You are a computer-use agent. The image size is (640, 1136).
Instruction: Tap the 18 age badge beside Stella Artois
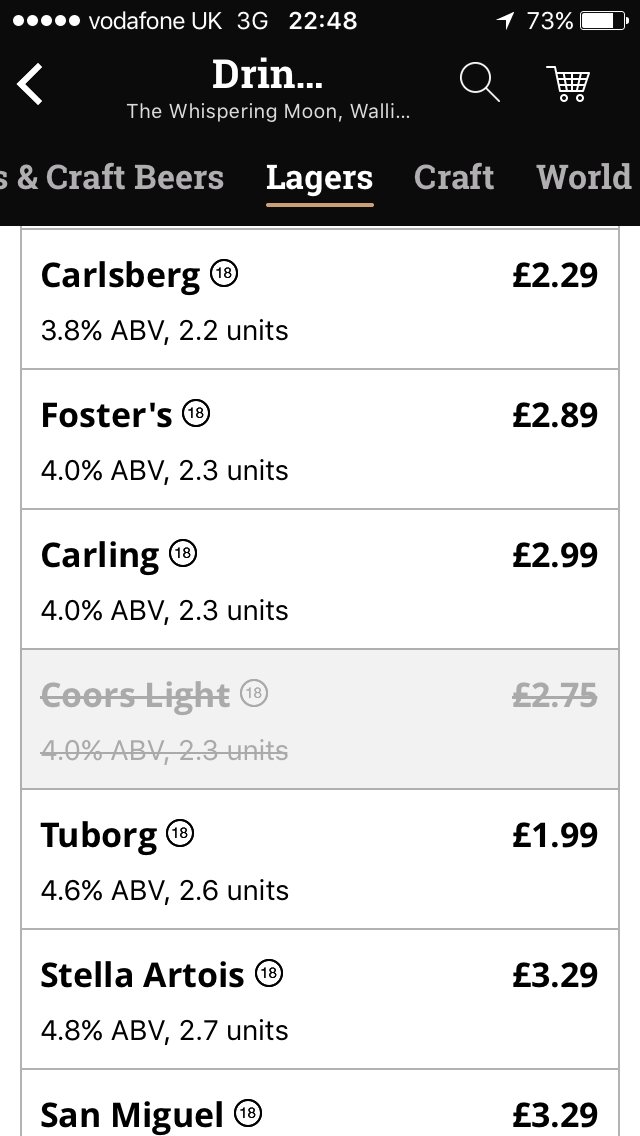268,973
